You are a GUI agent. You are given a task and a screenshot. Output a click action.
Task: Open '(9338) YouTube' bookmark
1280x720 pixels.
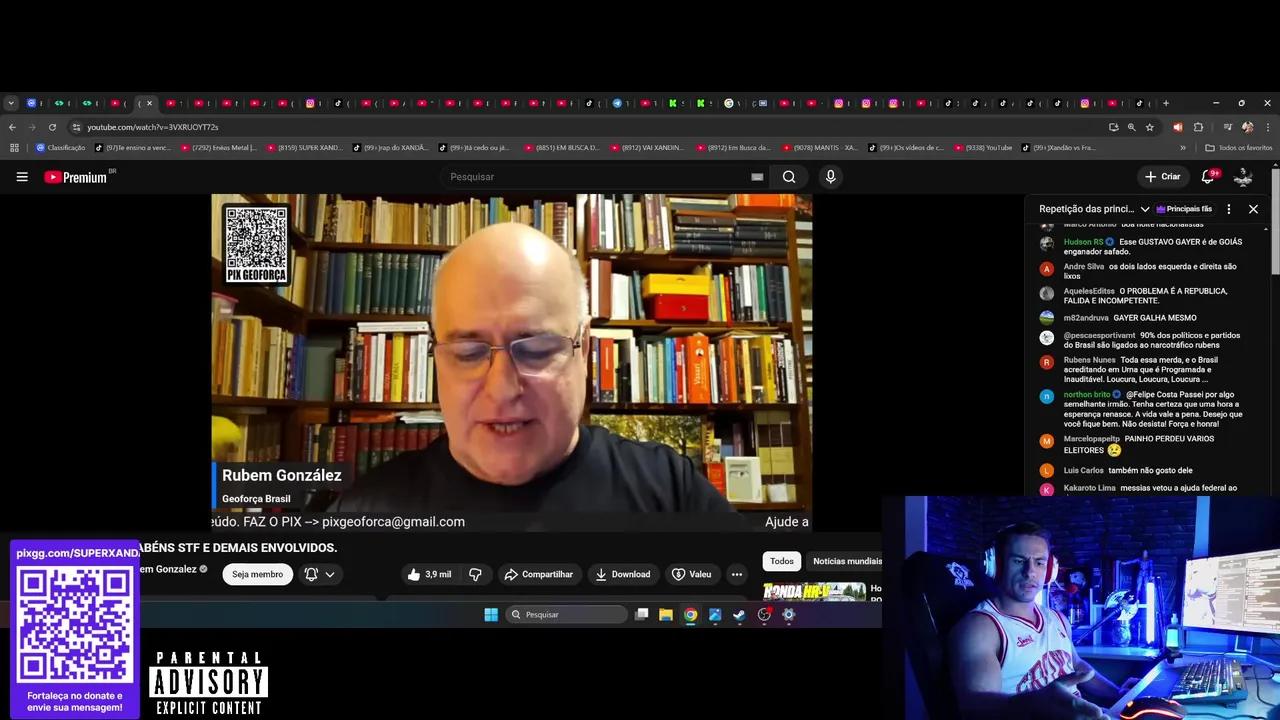click(x=982, y=148)
